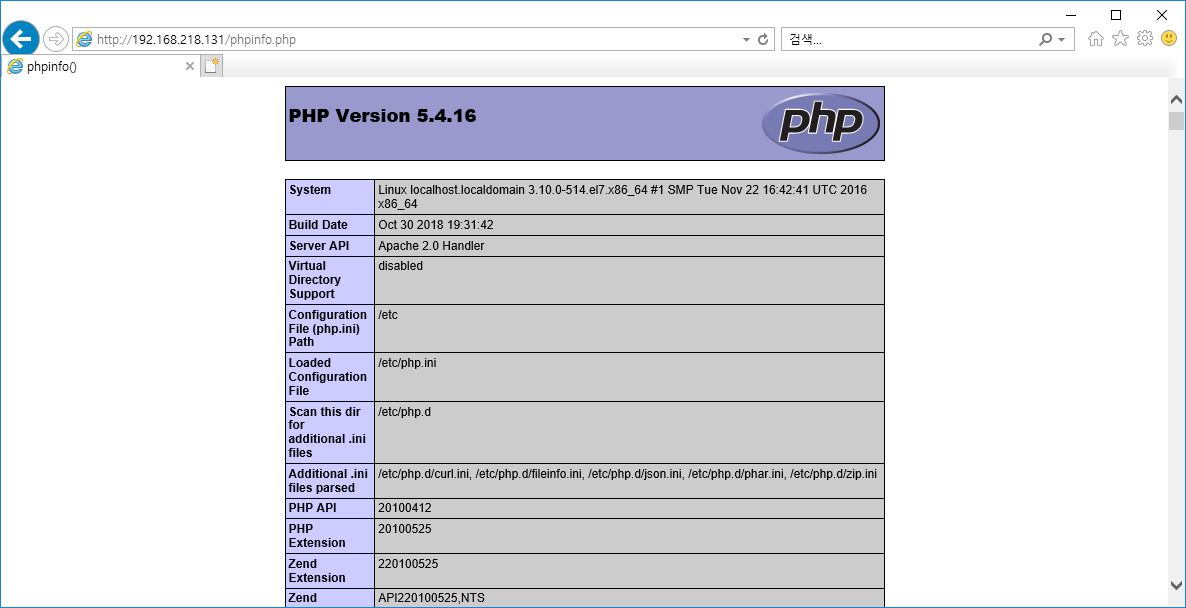The height and width of the screenshot is (608, 1186).
Task: Click Apache 2.0 Handler value
Action: tap(431, 246)
